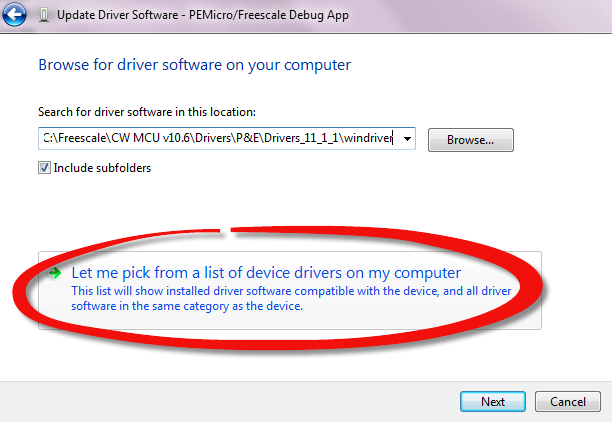Click the Drivers_11_1_1 segment in the path
612x422 pixels.
click(x=300, y=140)
